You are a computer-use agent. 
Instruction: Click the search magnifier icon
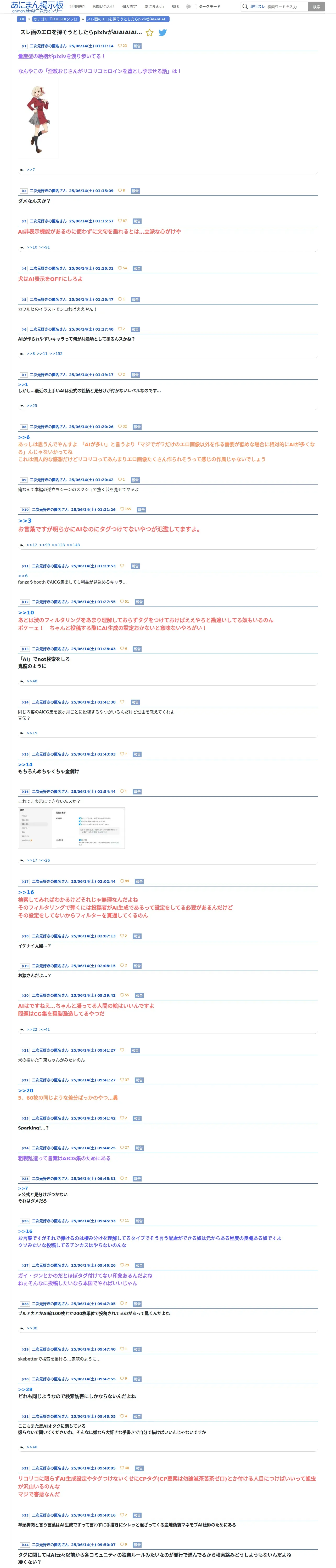[x=245, y=7]
